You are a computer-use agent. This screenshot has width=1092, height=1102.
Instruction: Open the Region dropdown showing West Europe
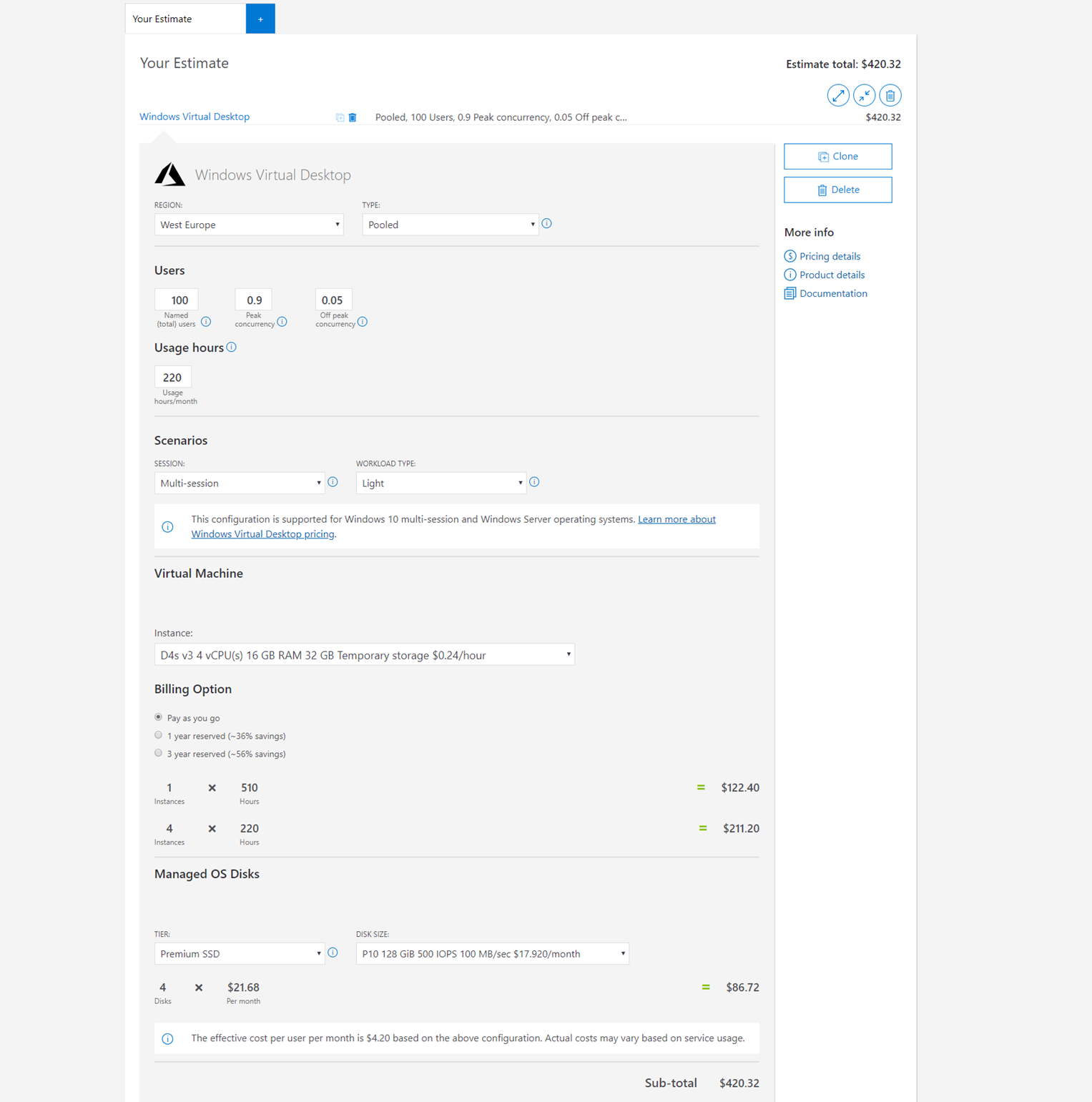coord(248,225)
